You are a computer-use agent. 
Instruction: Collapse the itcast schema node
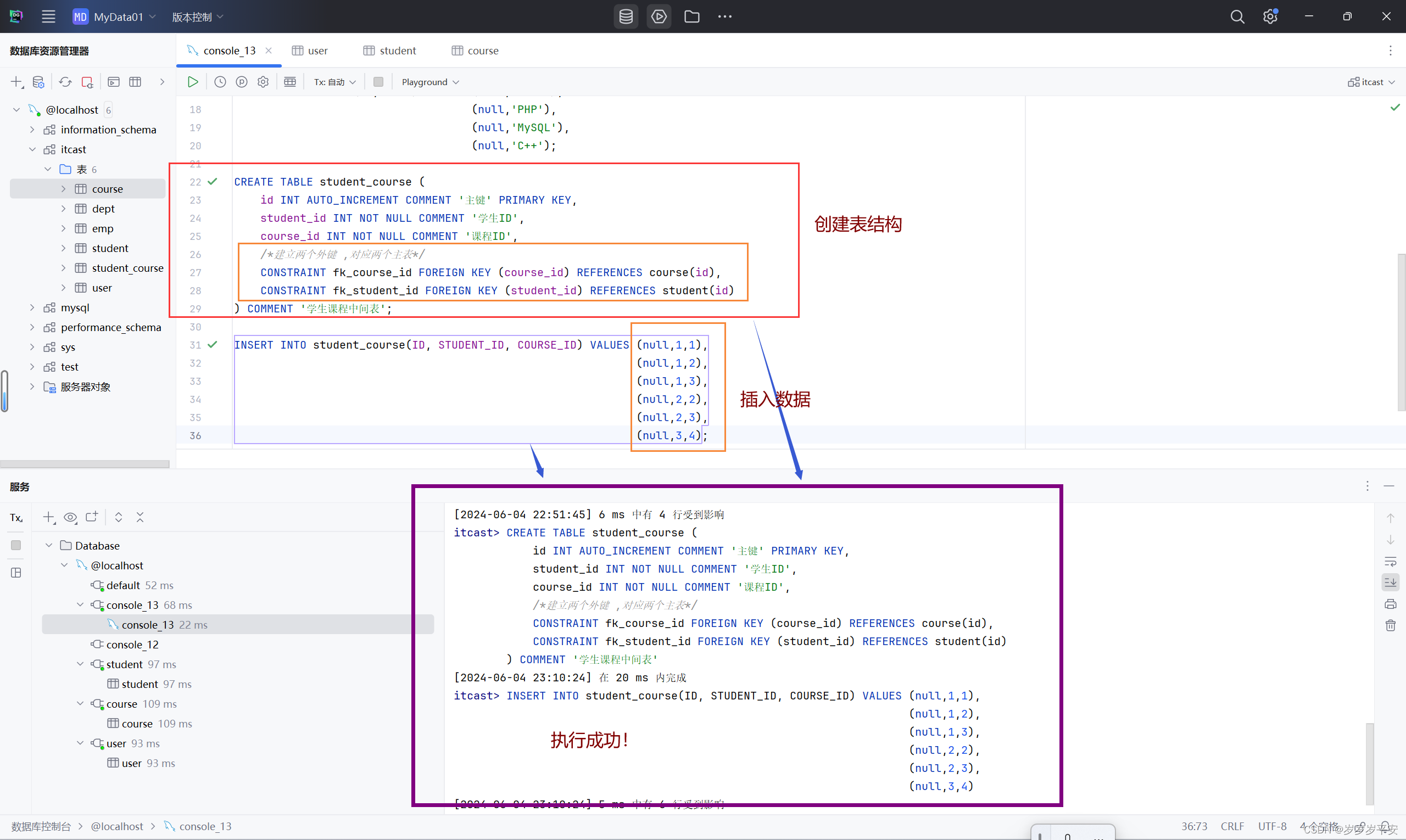[x=32, y=149]
